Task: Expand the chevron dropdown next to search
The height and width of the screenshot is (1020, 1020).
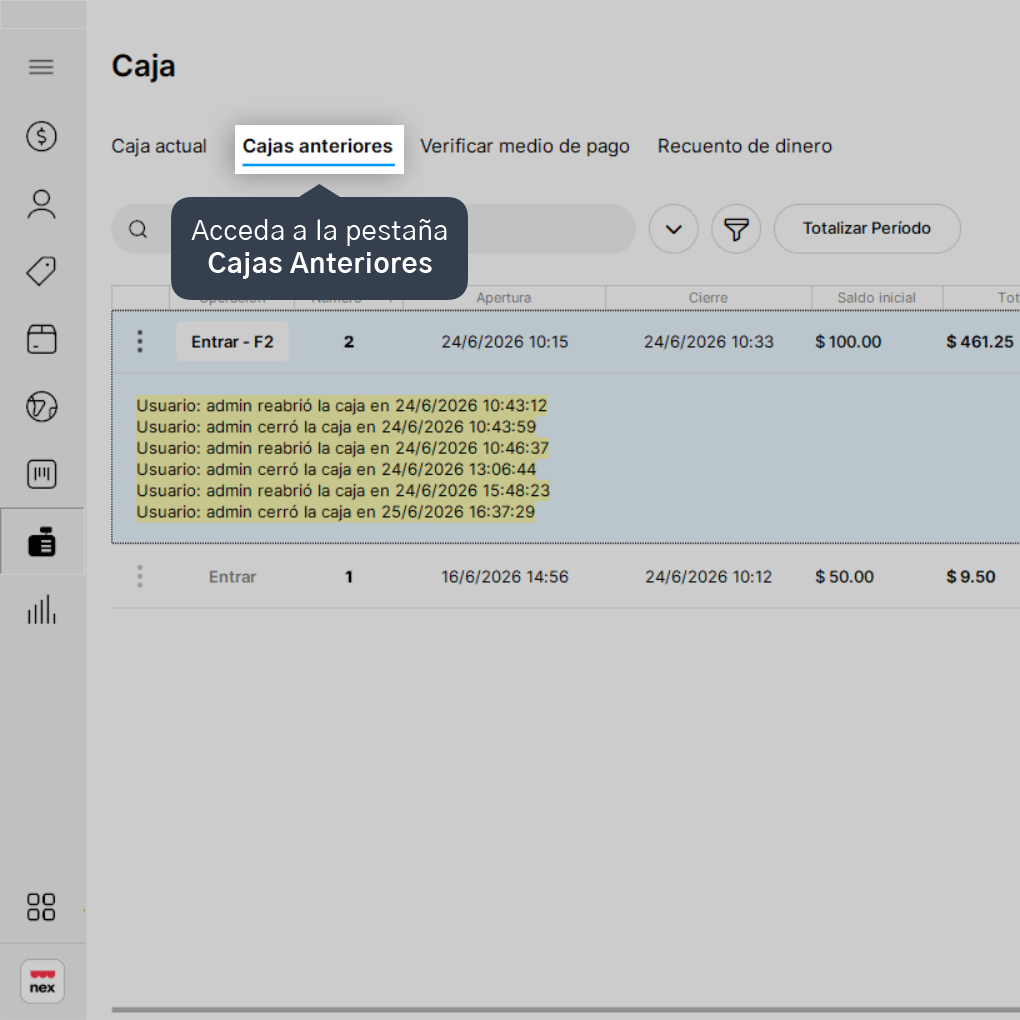Action: pos(673,229)
